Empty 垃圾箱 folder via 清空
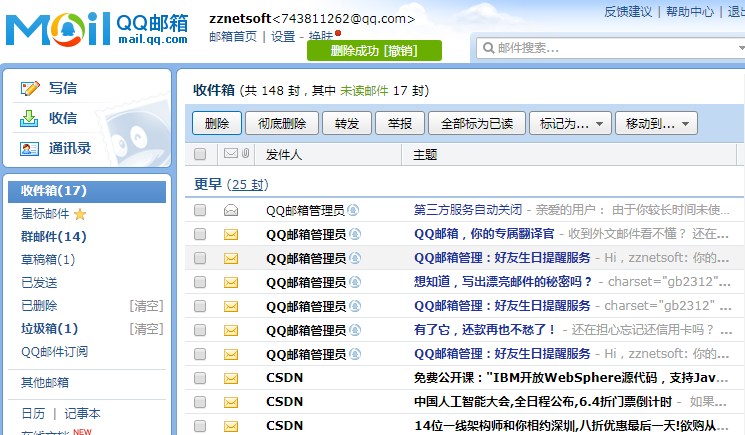 pyautogui.click(x=146, y=329)
